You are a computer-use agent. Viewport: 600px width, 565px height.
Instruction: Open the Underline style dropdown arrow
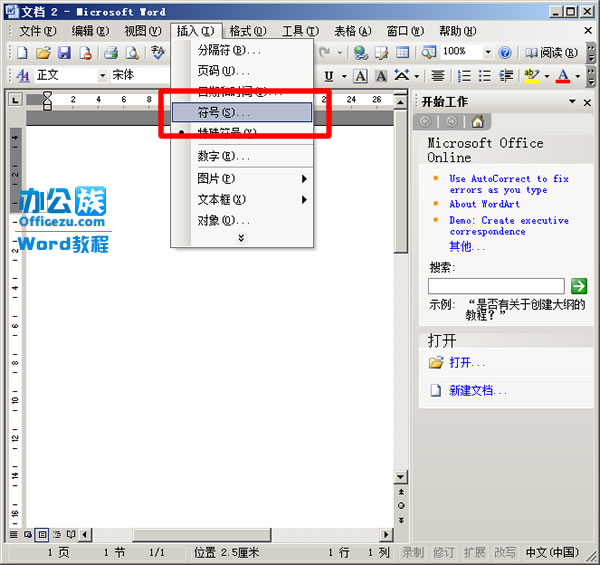(344, 76)
